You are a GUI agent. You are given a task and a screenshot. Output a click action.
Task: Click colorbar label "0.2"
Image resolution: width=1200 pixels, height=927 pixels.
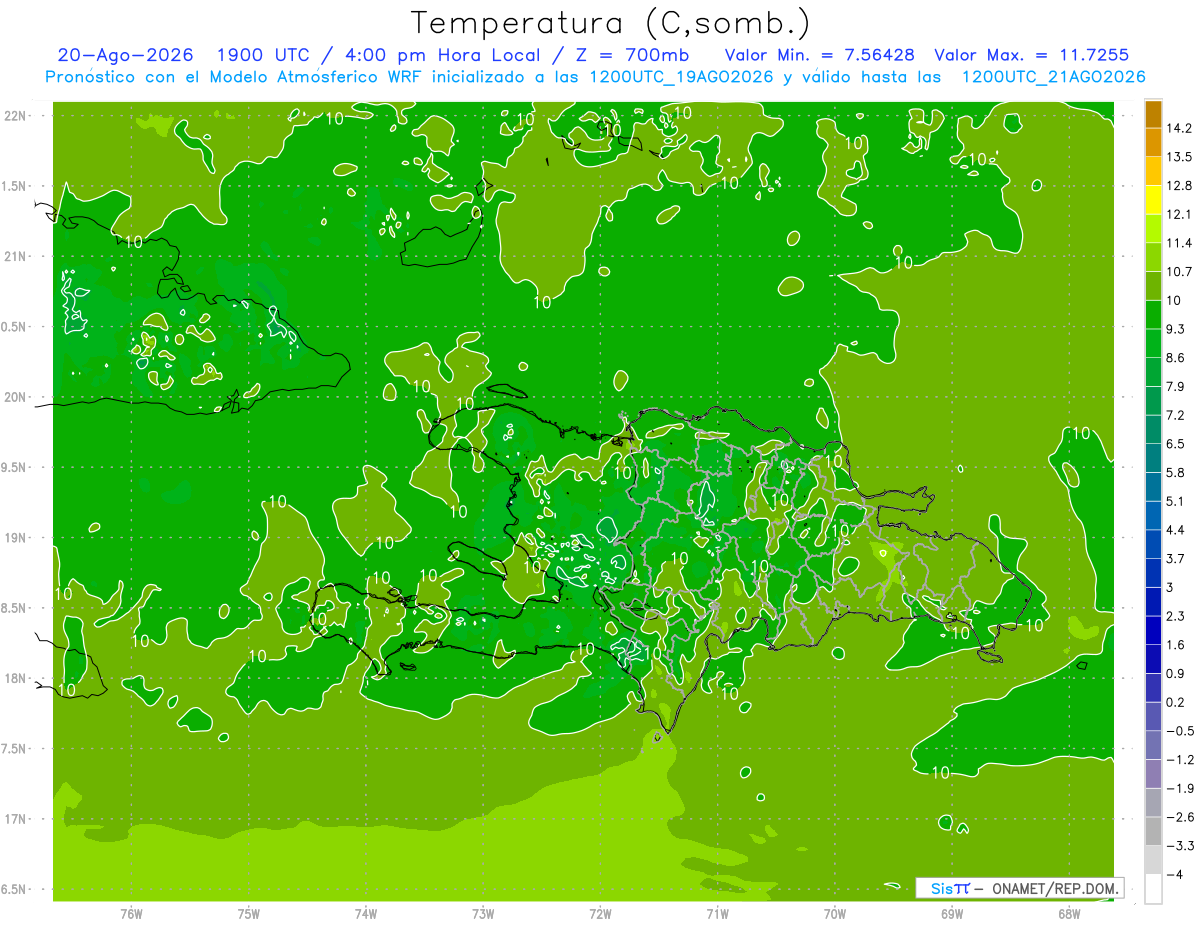(x=1176, y=703)
